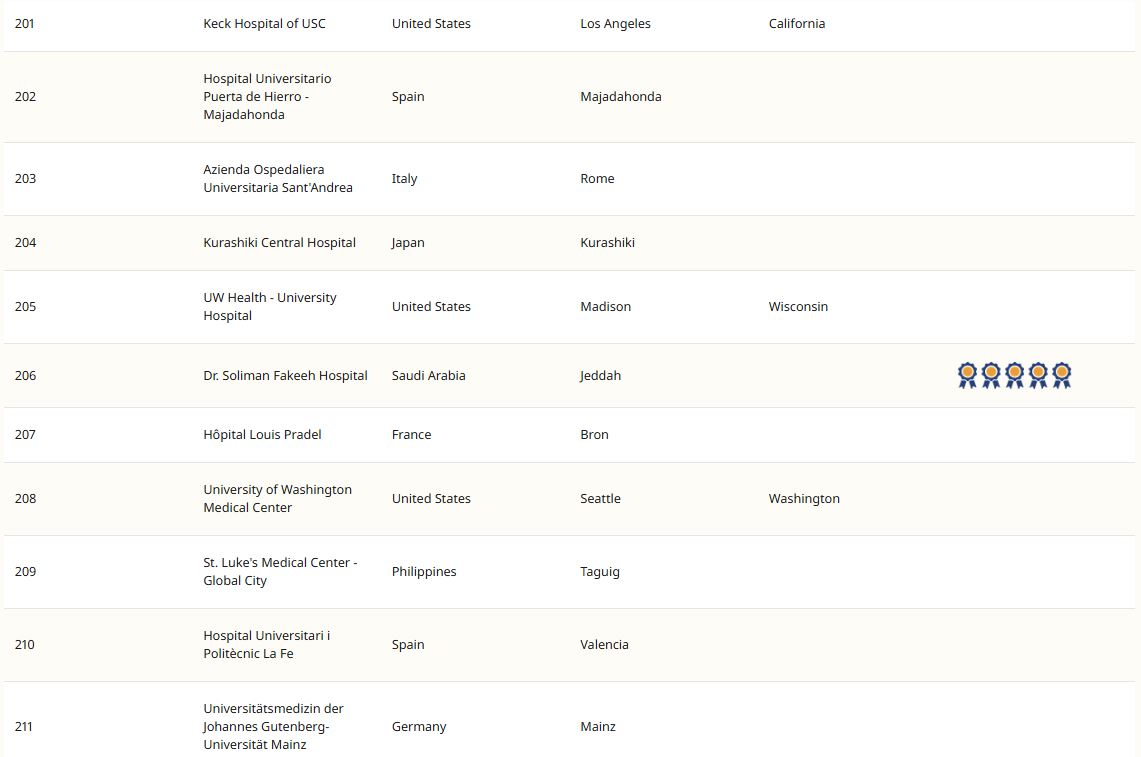Click Azienda Ospedaliera Universitaria Sant'Andrea
Viewport: 1141px width, 757px height.
(x=277, y=179)
